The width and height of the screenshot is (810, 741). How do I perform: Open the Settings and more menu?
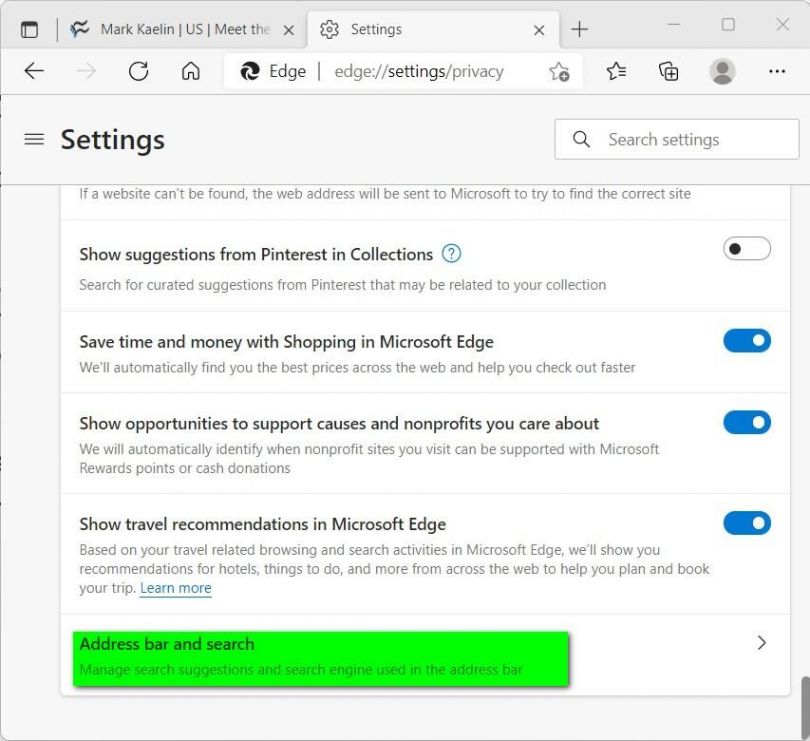[x=777, y=71]
